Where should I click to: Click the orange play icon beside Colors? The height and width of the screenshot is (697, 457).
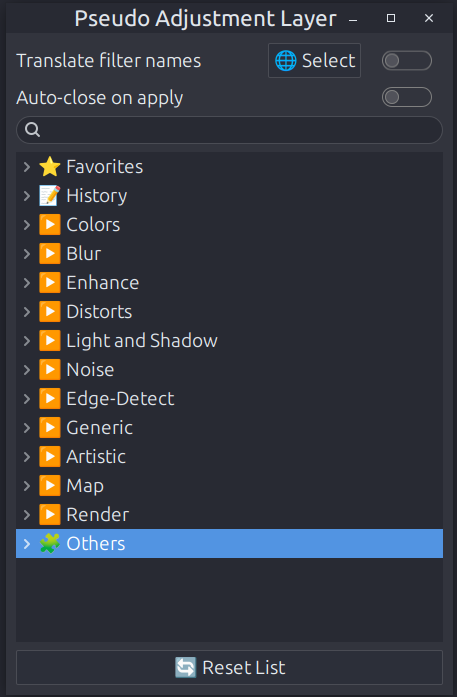[49, 225]
